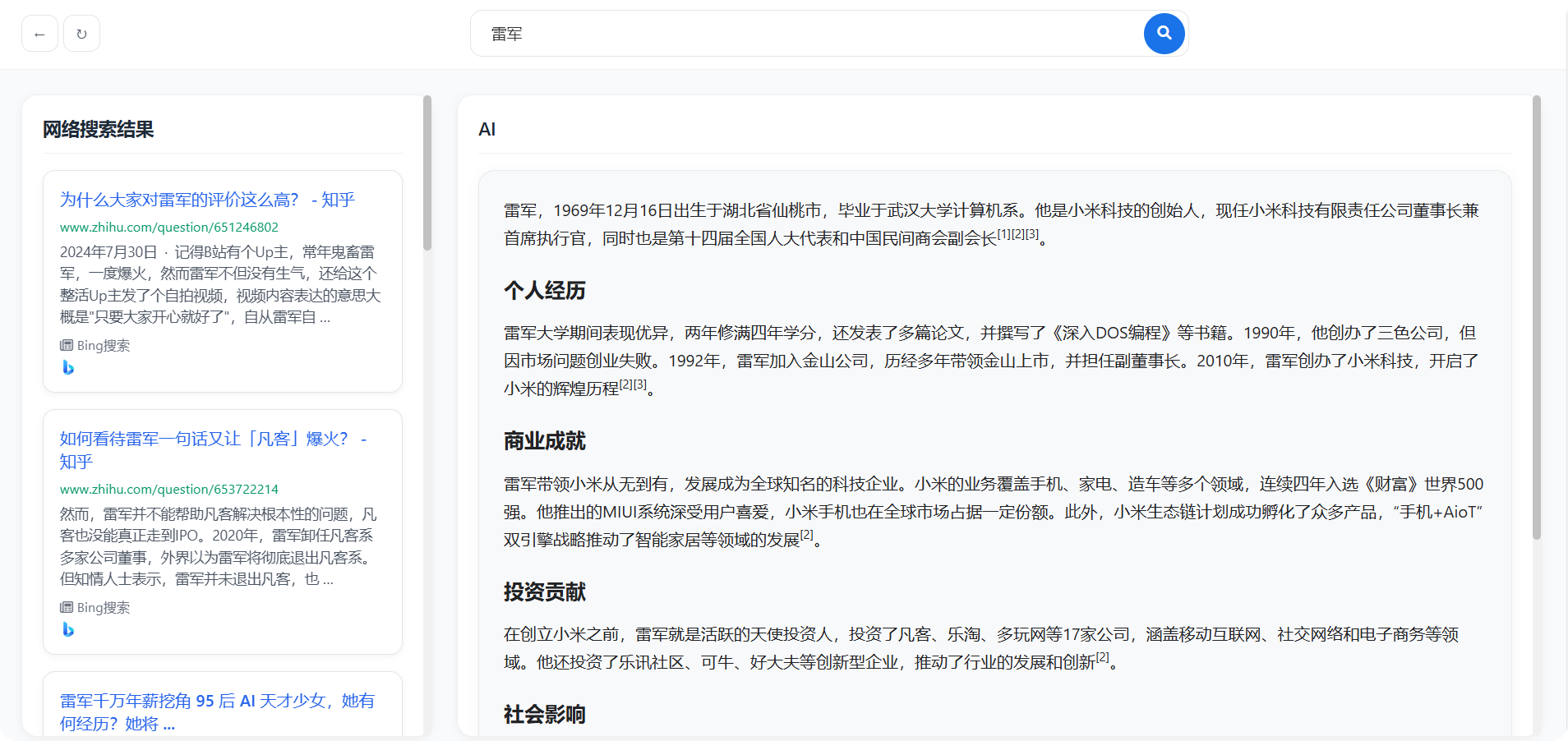Click the left results panel scrollbar
Viewport: 1568px width, 741px height.
(427, 173)
